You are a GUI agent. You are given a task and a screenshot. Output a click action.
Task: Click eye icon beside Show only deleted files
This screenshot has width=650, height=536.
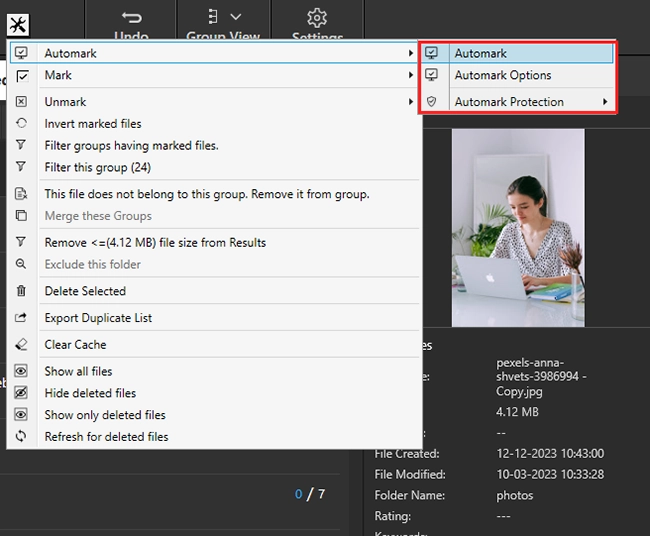click(21, 415)
